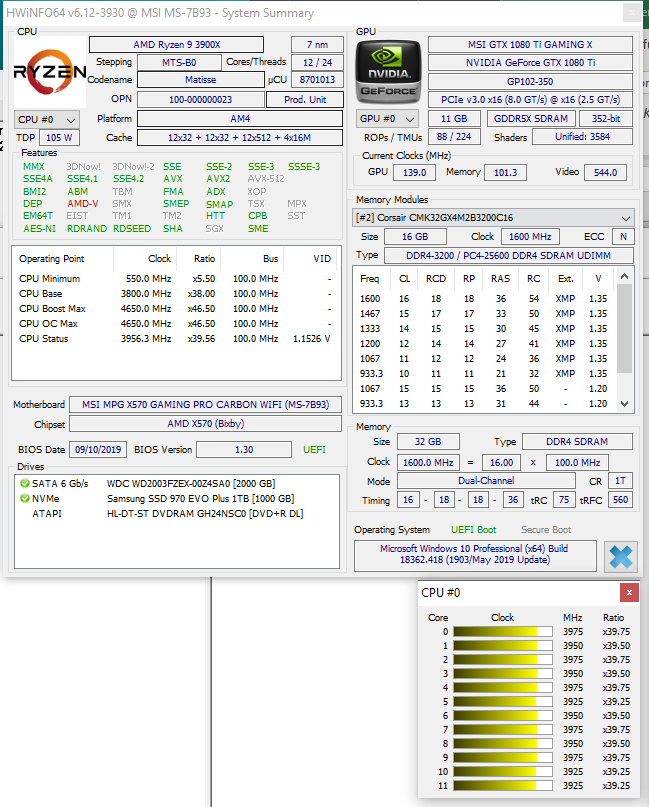Click the Dual-Channel mode field

pyautogui.click(x=486, y=481)
